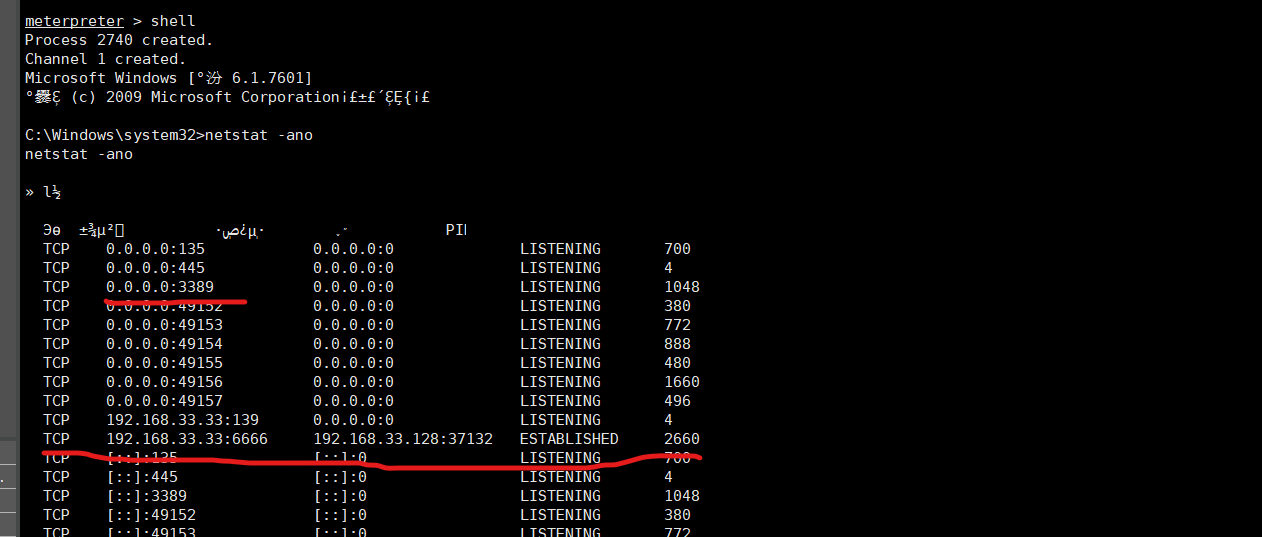The height and width of the screenshot is (537, 1262).
Task: Click PID 1660 in the PID column
Action: pyautogui.click(x=681, y=382)
